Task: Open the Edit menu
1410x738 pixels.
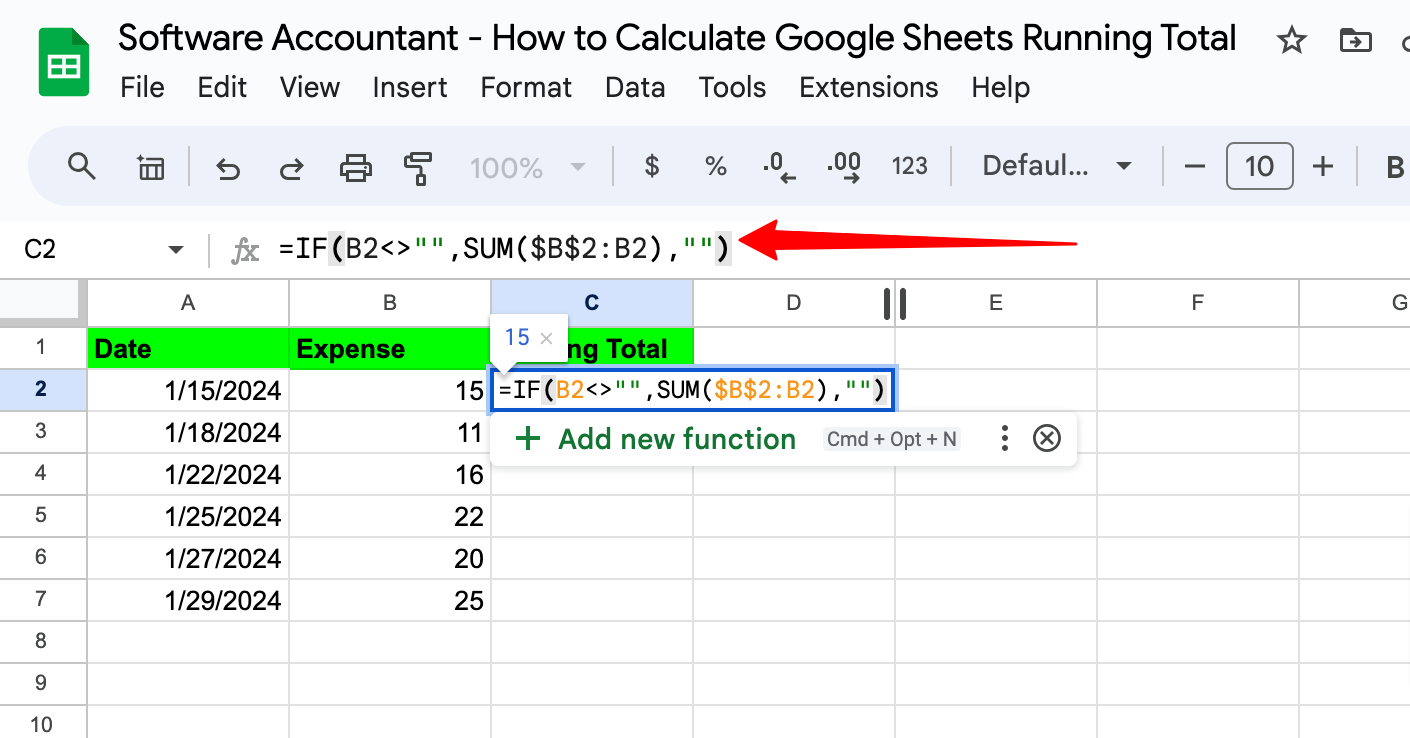Action: (222, 88)
